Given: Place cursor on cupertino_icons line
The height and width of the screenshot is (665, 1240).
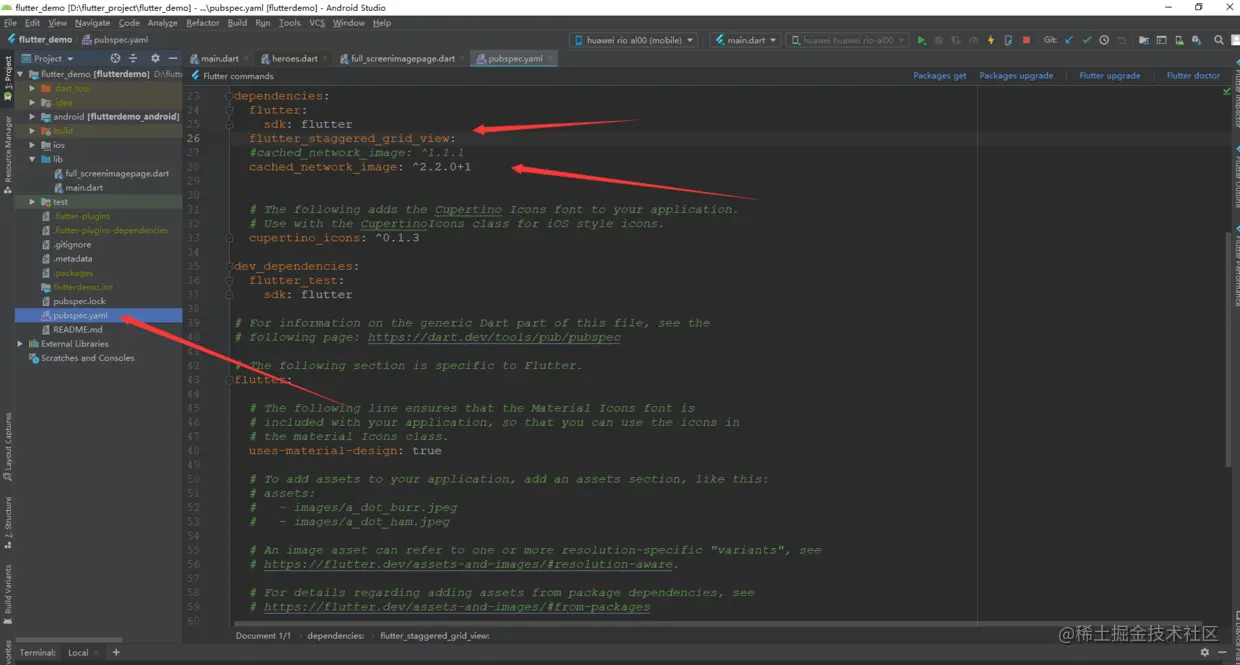Looking at the screenshot, I should (334, 238).
